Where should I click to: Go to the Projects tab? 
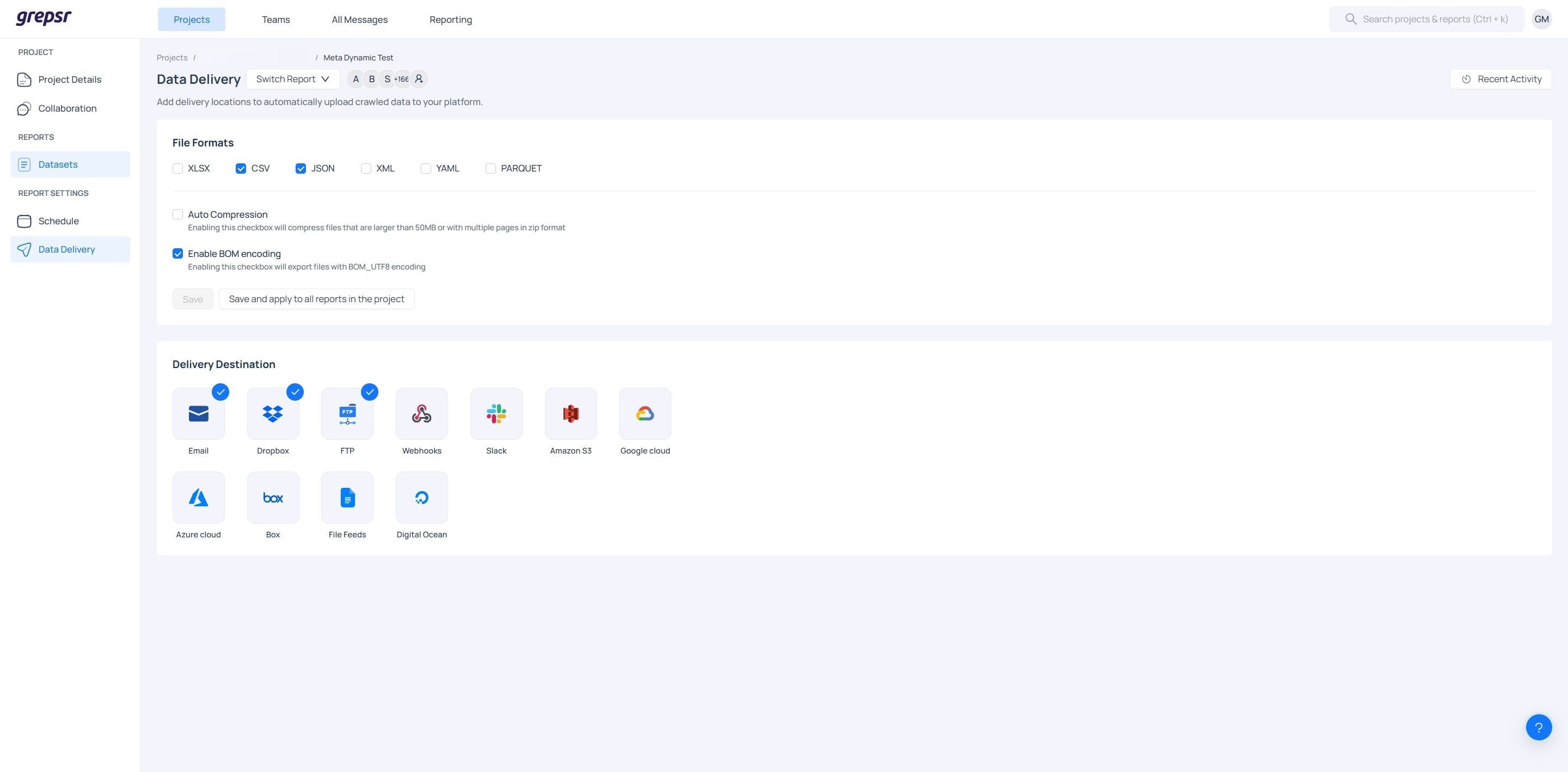click(192, 20)
